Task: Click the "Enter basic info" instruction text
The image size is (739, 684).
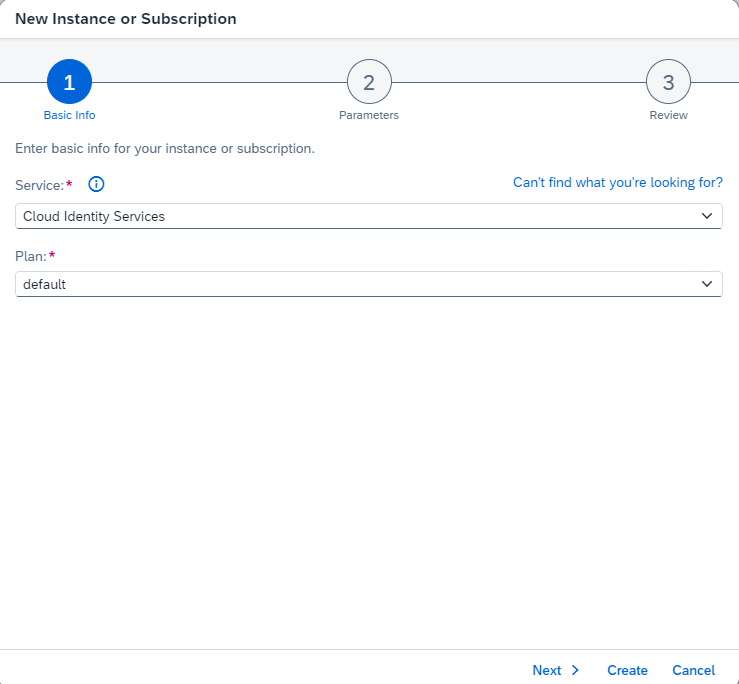Action: [x=165, y=149]
